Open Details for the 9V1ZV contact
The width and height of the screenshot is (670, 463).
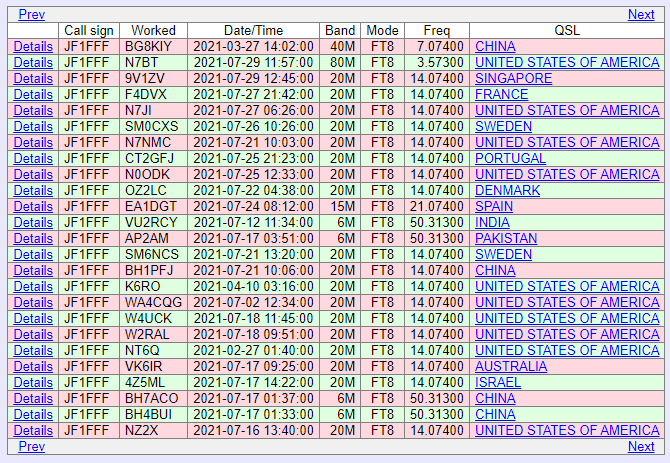[33, 79]
